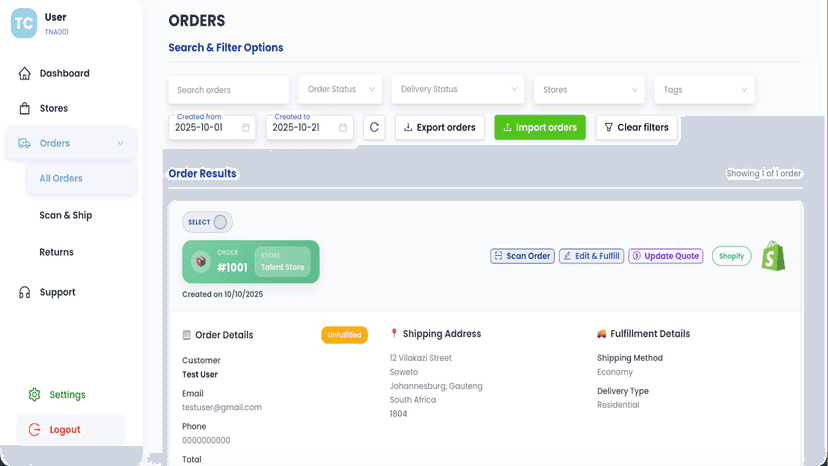Click the postal code 1804

(x=398, y=414)
